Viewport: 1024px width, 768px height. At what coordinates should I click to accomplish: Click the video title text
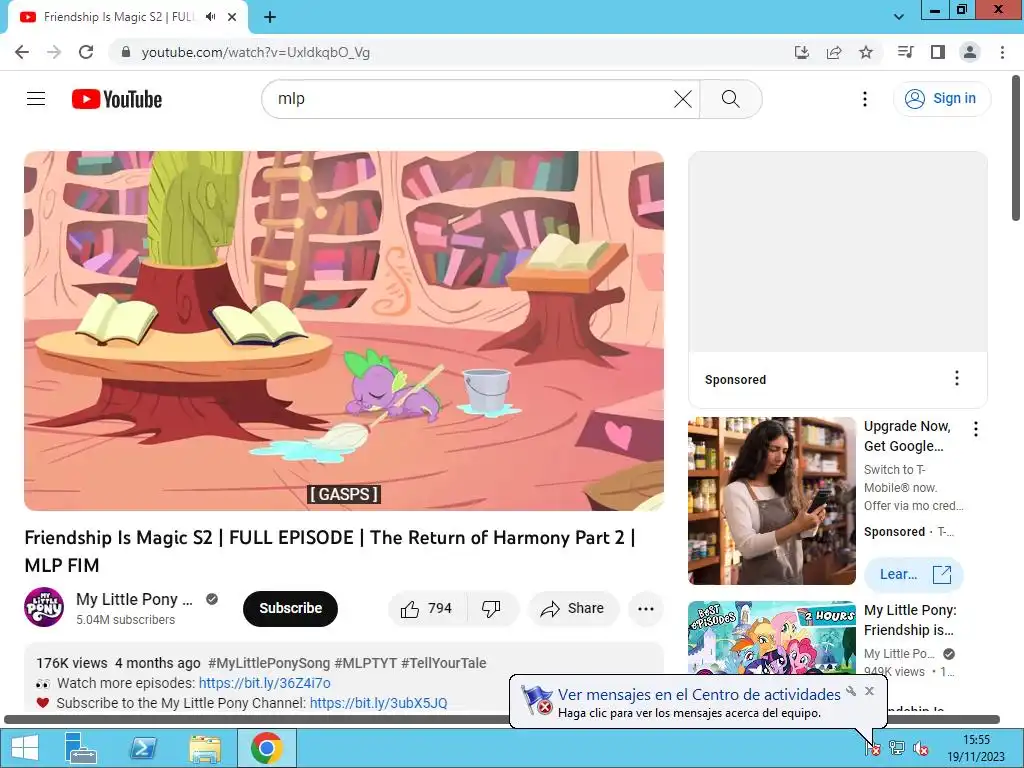click(x=330, y=551)
